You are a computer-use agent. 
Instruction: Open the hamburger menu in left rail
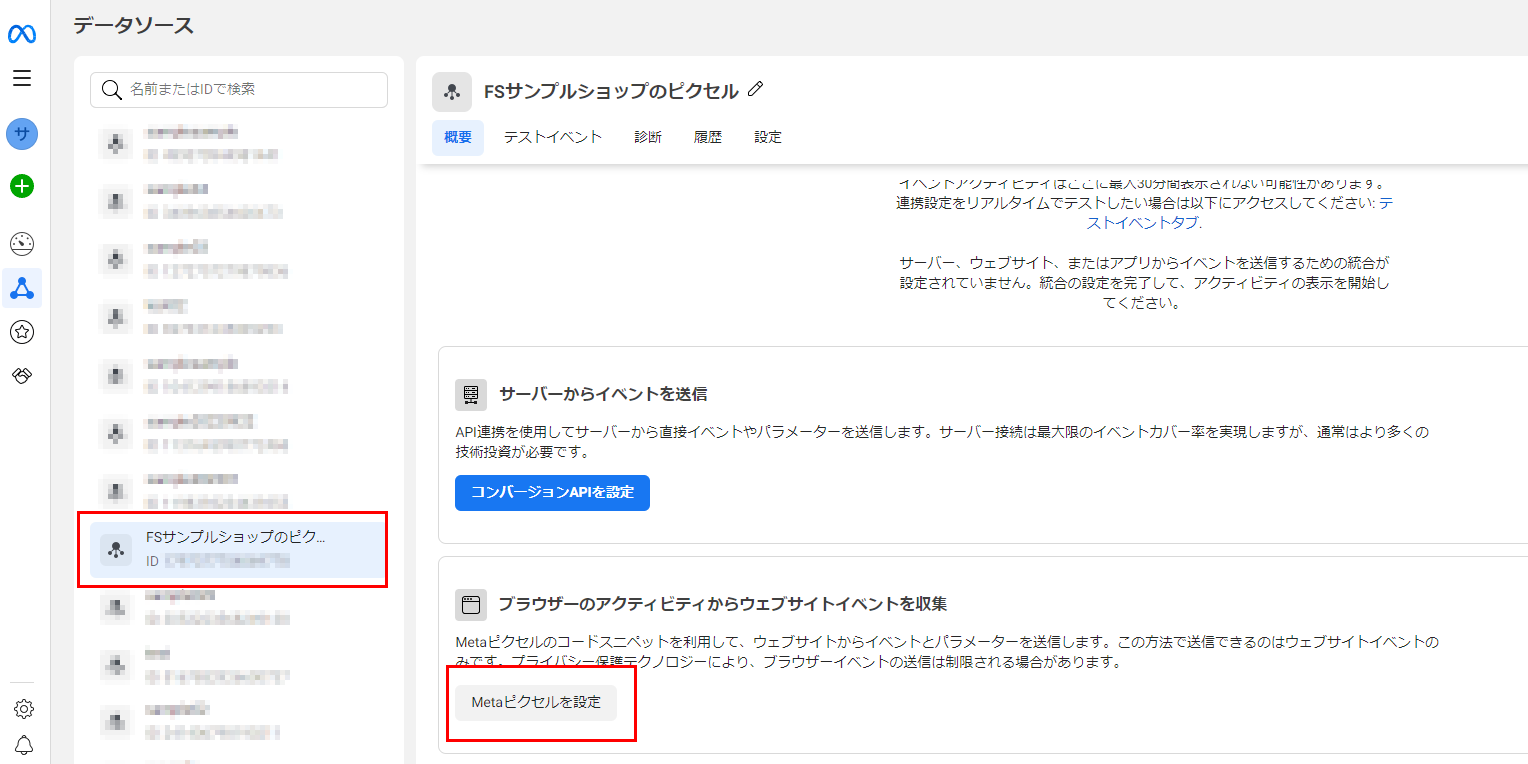click(22, 78)
